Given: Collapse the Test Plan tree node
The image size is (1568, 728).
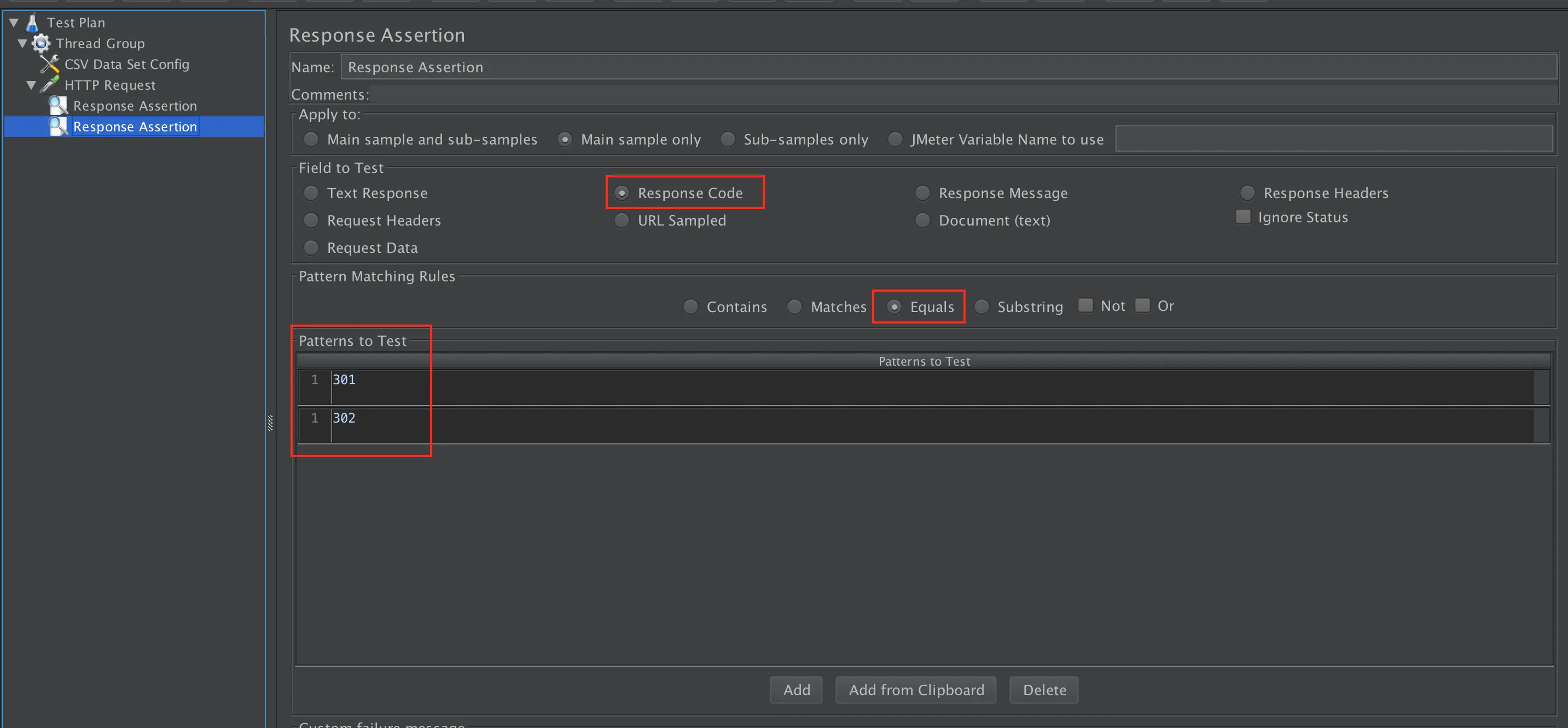Looking at the screenshot, I should pos(14,22).
